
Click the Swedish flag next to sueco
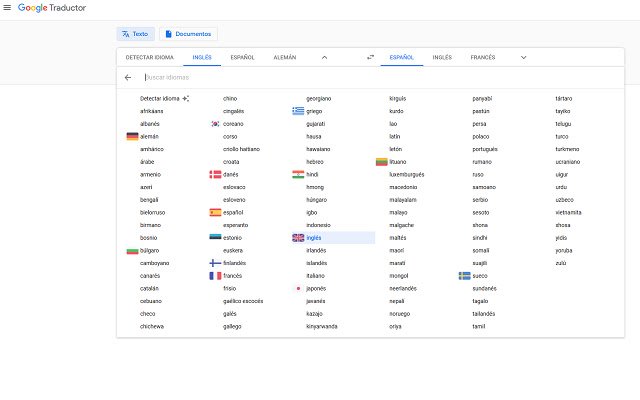[464, 276]
